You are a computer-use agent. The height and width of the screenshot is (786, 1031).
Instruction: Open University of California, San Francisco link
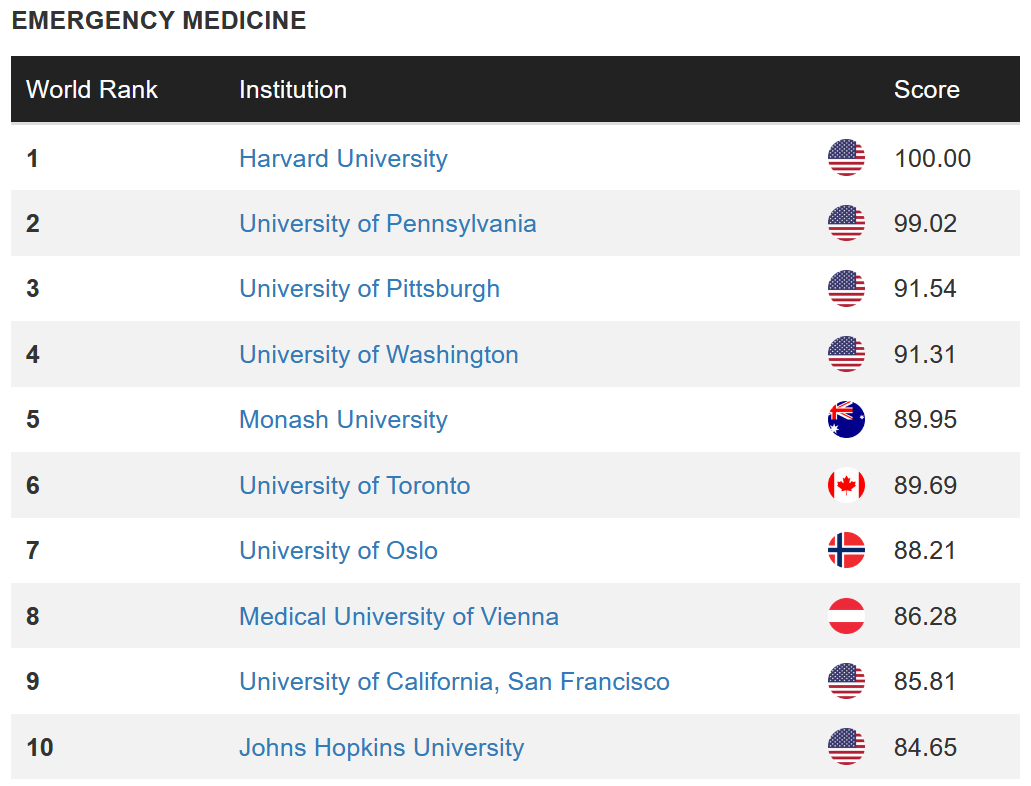point(454,681)
